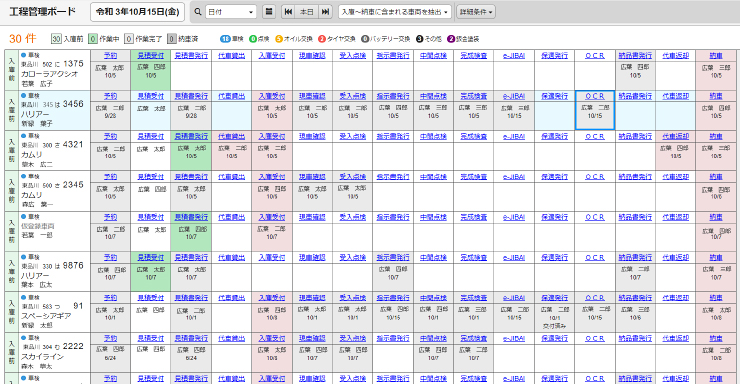This screenshot has width=740, height=386.
Task: Expand the 詳細条件 dropdown
Action: click(x=476, y=12)
